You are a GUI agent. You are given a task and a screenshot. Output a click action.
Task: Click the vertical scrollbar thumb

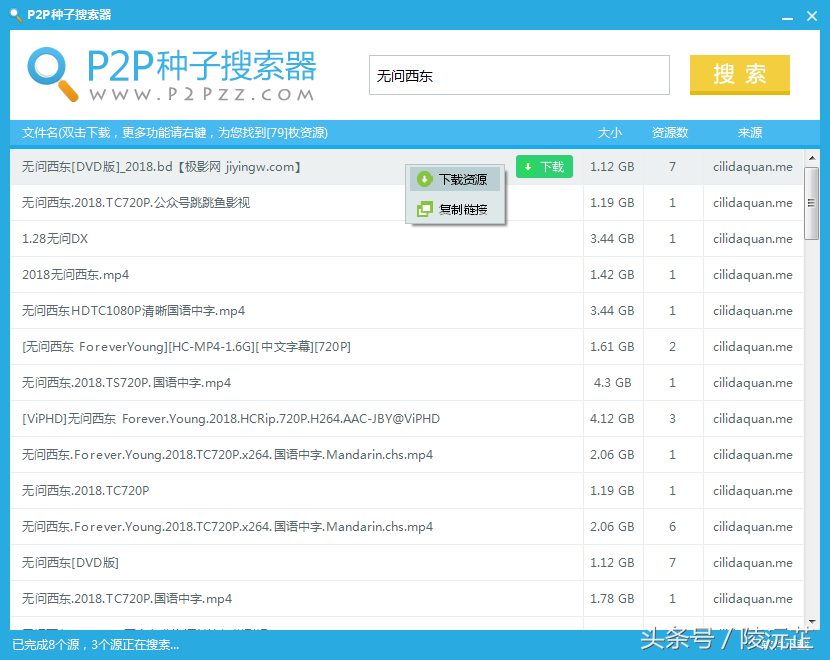point(811,203)
